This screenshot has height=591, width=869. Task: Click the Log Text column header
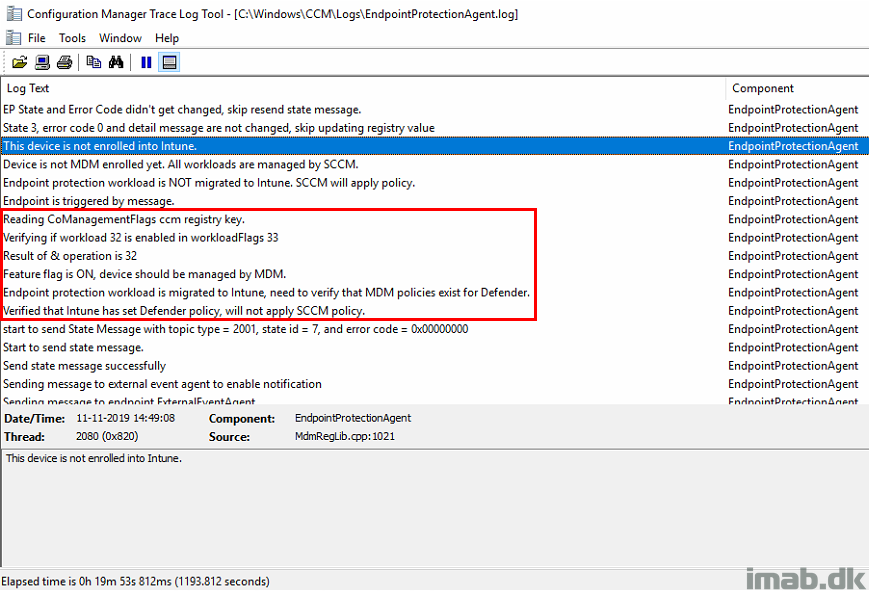(363, 88)
